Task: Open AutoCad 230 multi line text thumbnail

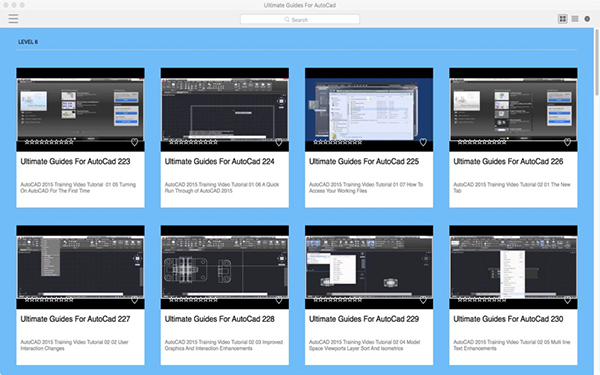Action: [x=513, y=267]
